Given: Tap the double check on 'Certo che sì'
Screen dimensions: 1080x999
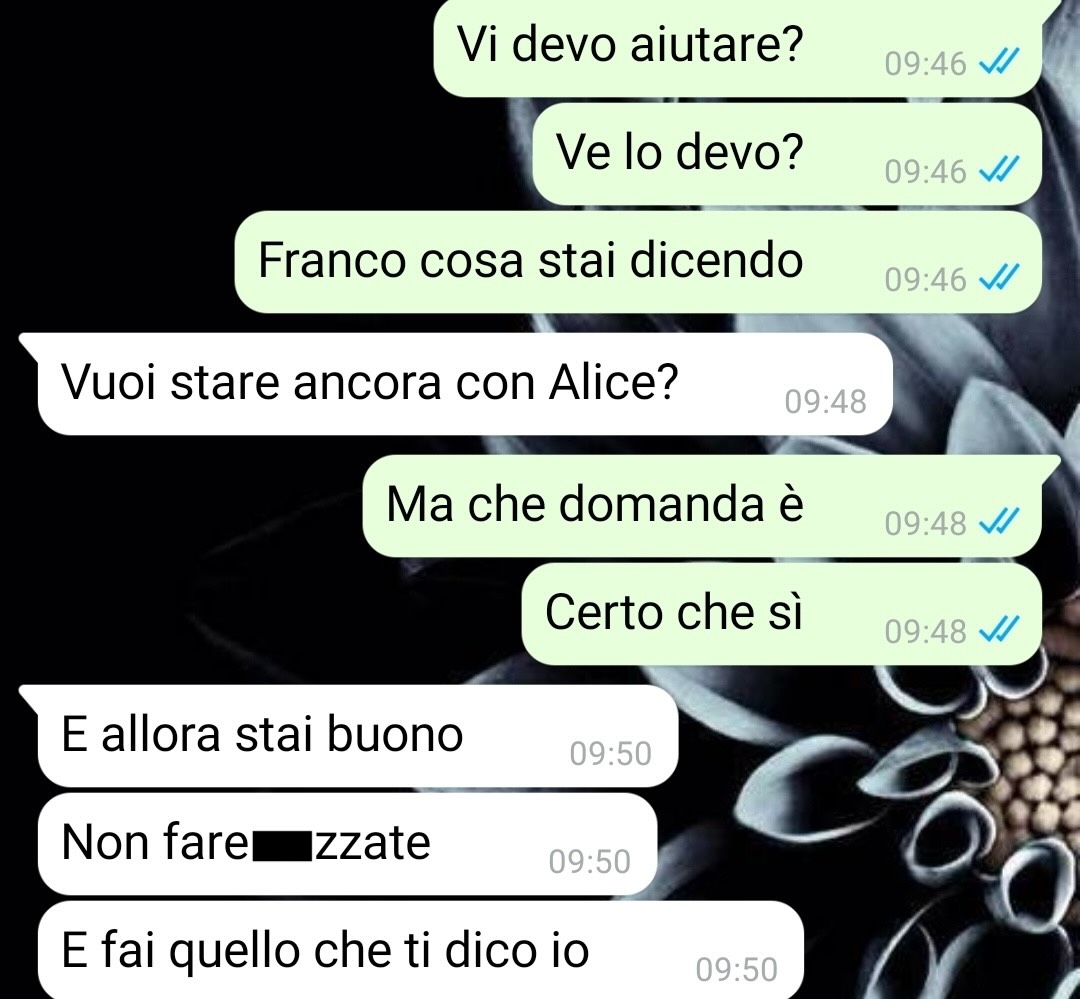Looking at the screenshot, I should click(x=999, y=631).
